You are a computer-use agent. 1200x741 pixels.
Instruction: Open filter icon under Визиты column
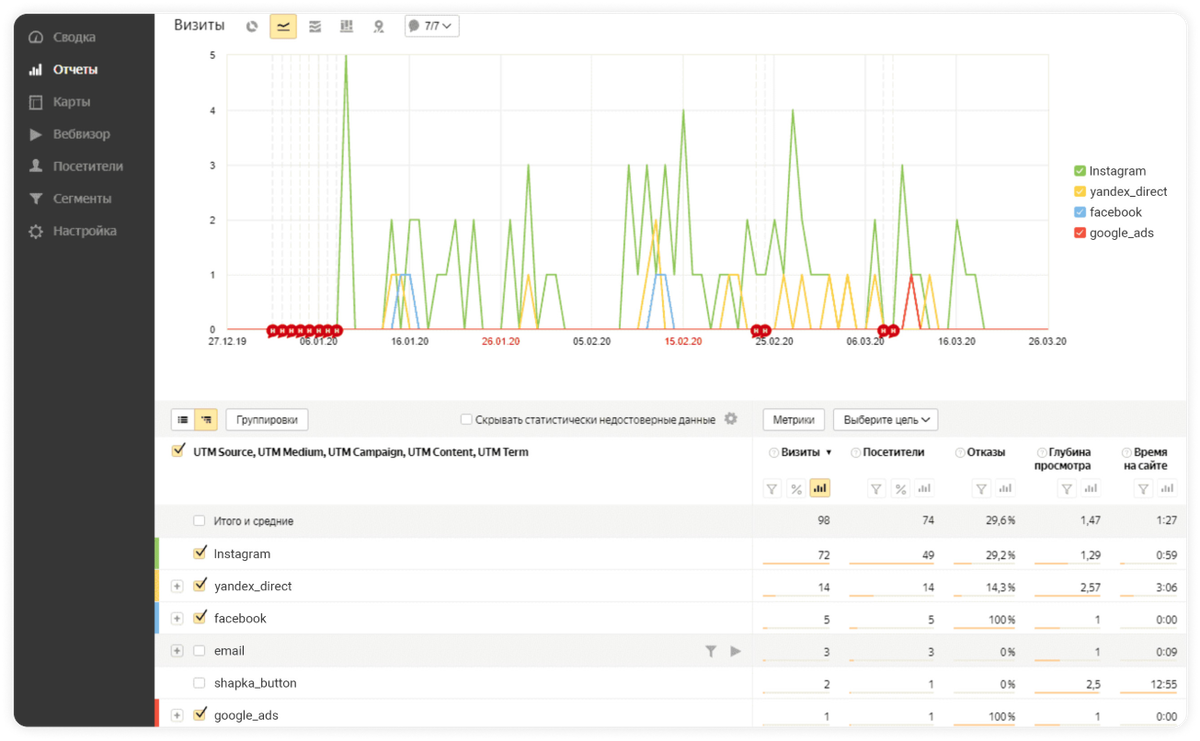pos(772,489)
